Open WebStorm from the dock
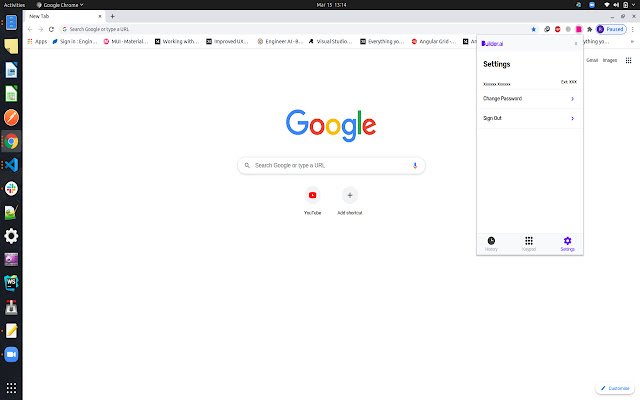640x400 pixels. pos(11,283)
